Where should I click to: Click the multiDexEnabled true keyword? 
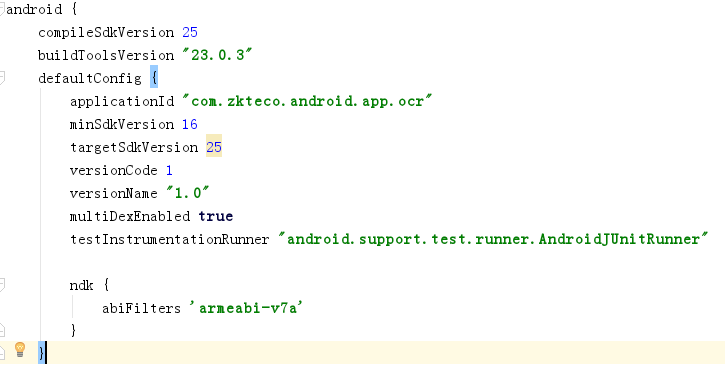[216, 216]
